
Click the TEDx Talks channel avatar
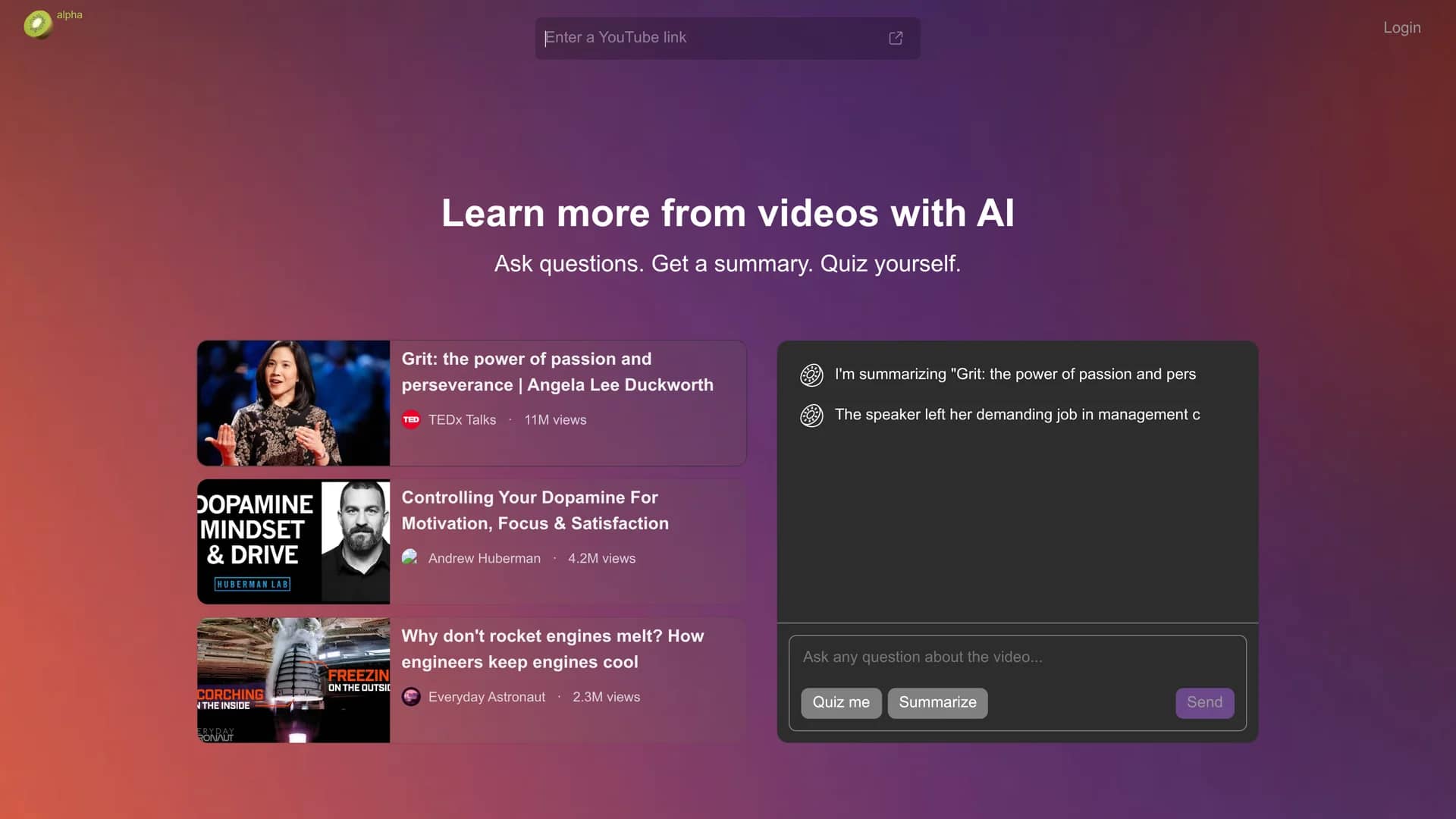(411, 419)
